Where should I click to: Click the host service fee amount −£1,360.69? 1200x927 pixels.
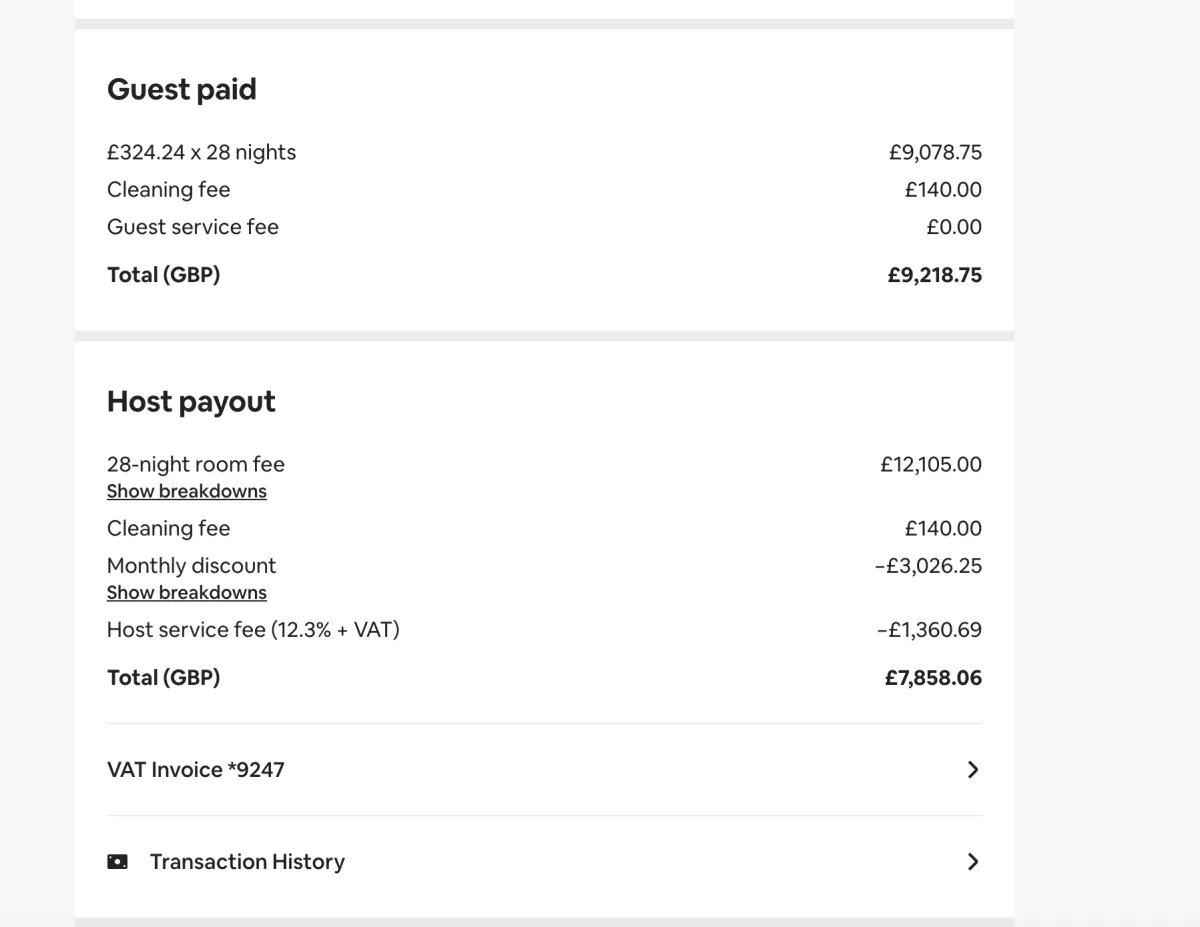pyautogui.click(x=929, y=630)
